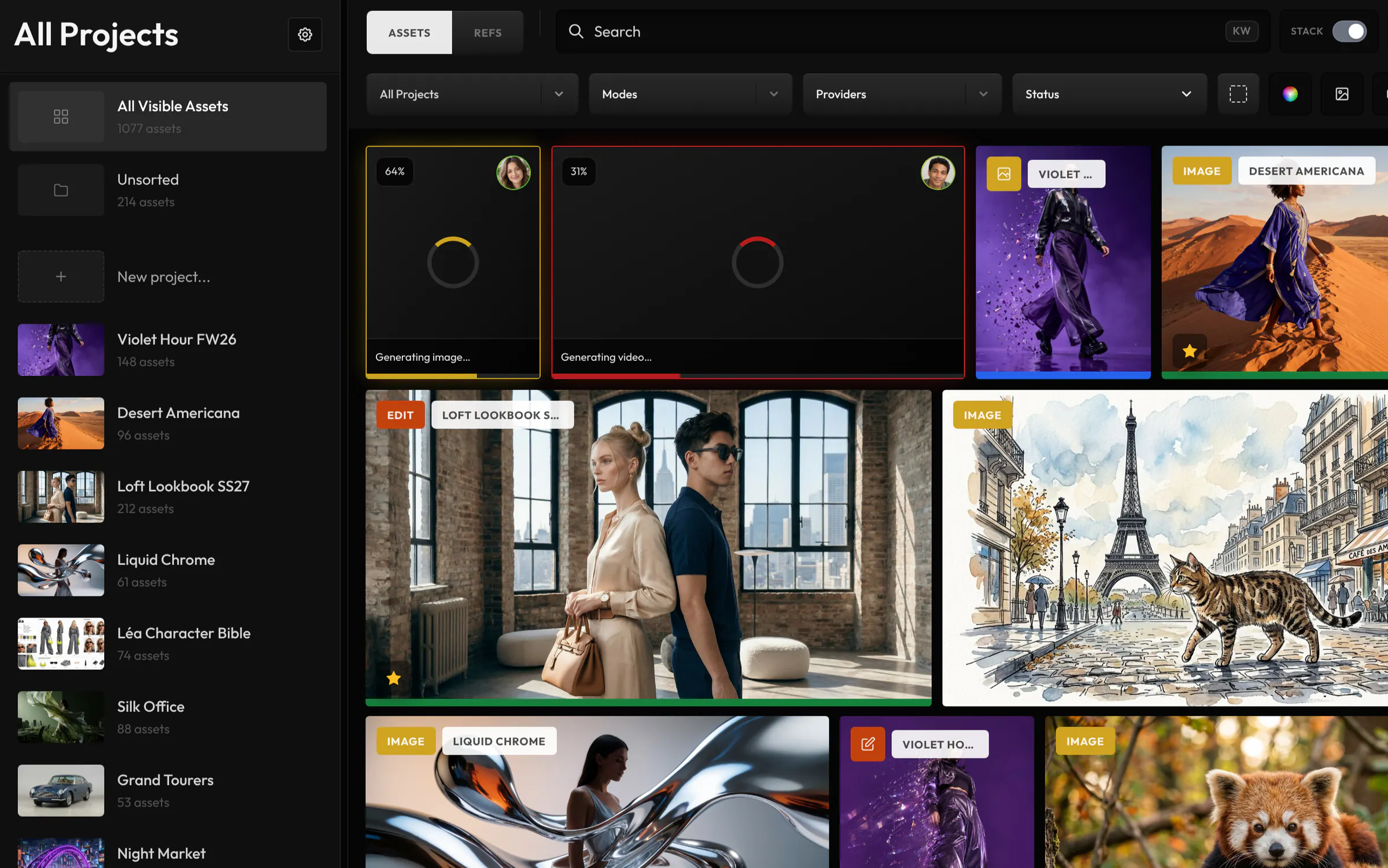Click the DESERT AMERICANA project tag

1306,171
